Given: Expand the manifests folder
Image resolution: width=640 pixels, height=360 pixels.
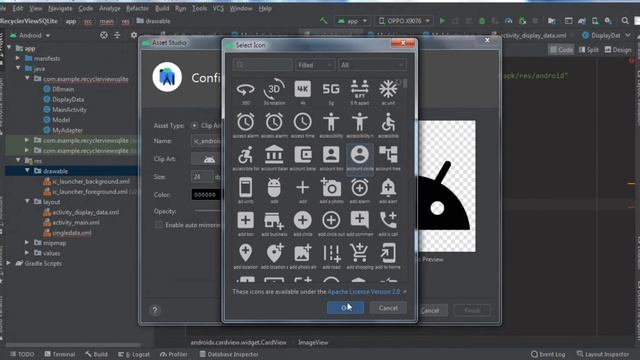Looking at the screenshot, I should [x=18, y=58].
